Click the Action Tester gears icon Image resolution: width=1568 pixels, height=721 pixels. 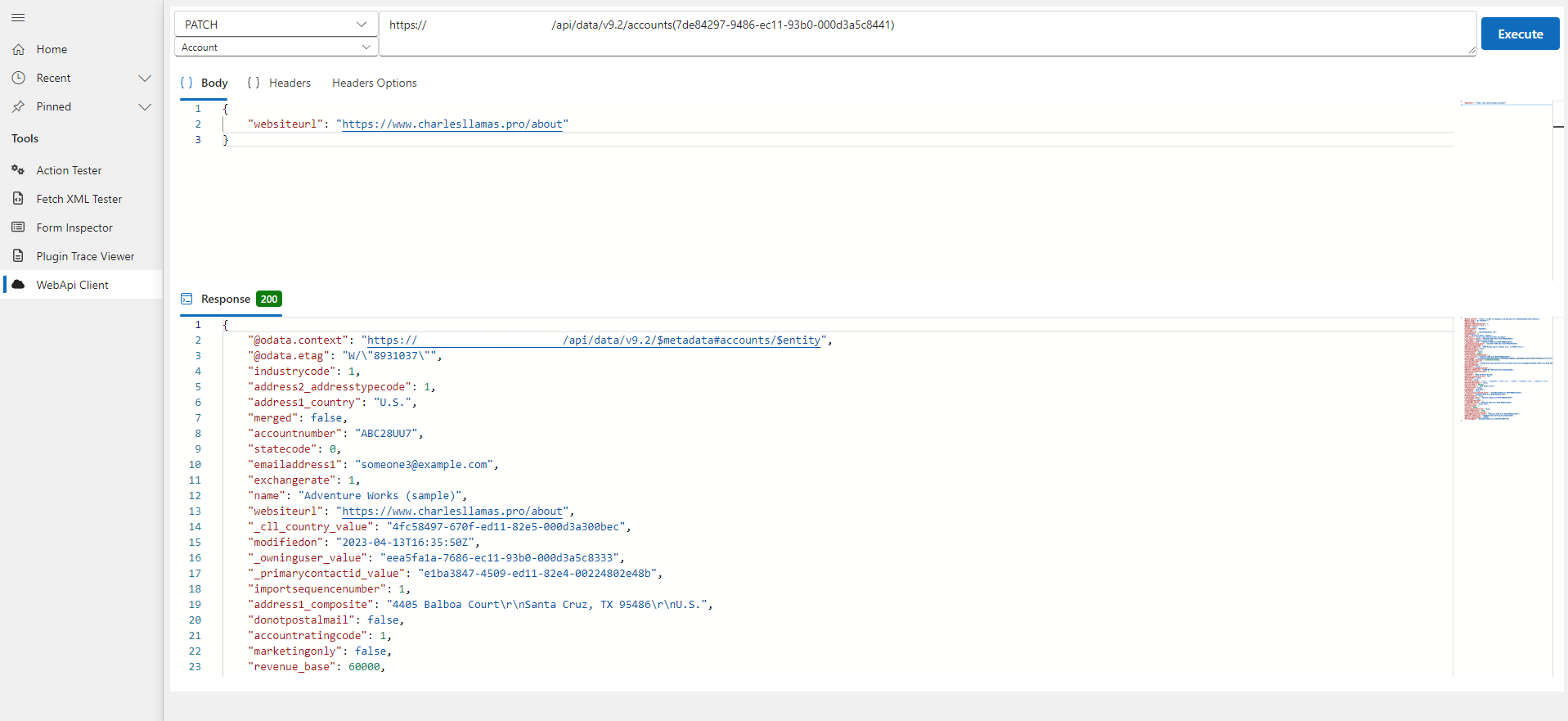pyautogui.click(x=18, y=170)
